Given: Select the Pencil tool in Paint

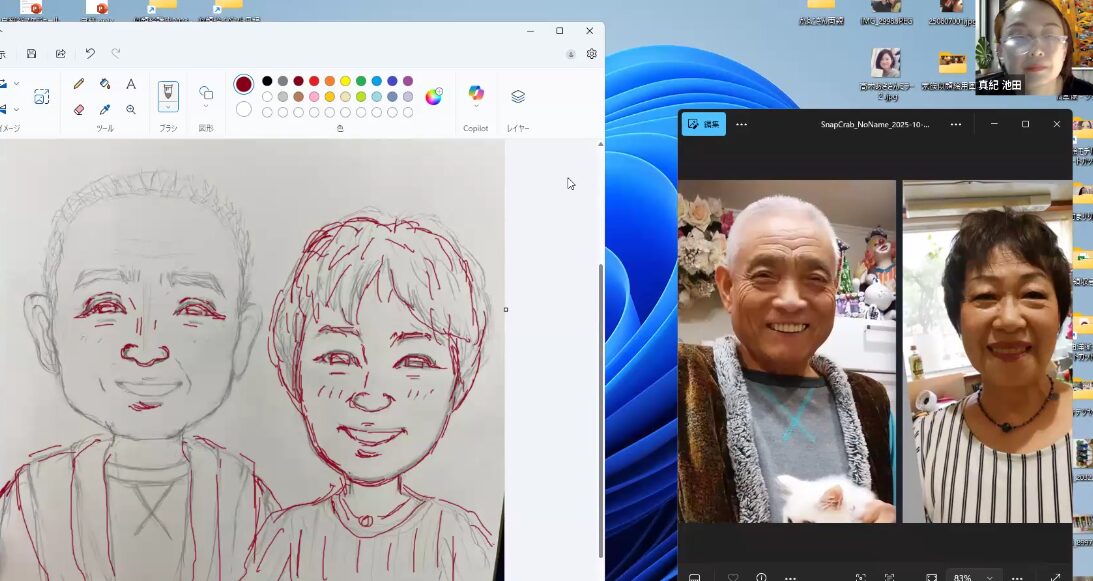Looking at the screenshot, I should pyautogui.click(x=79, y=84).
